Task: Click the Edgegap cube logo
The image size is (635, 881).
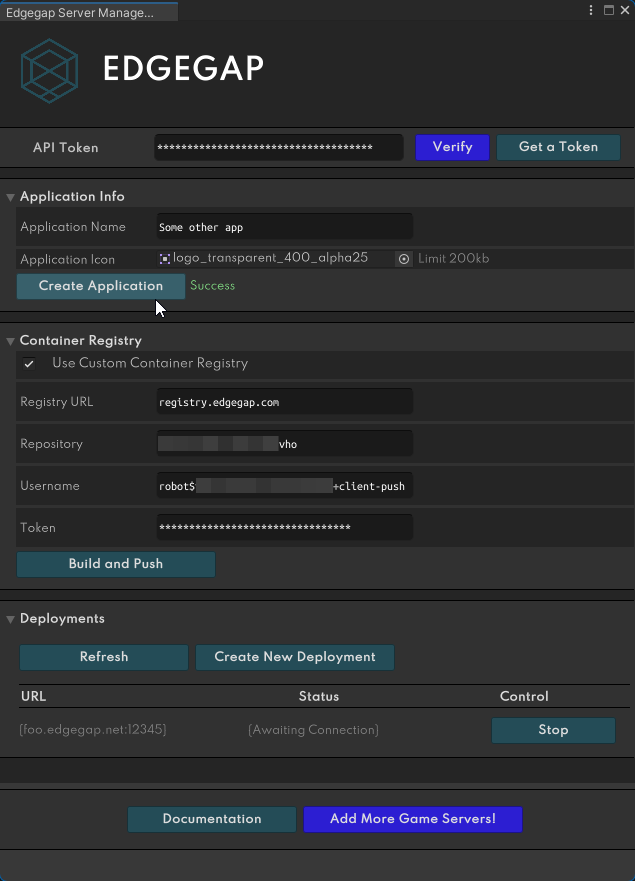Action: (x=49, y=70)
